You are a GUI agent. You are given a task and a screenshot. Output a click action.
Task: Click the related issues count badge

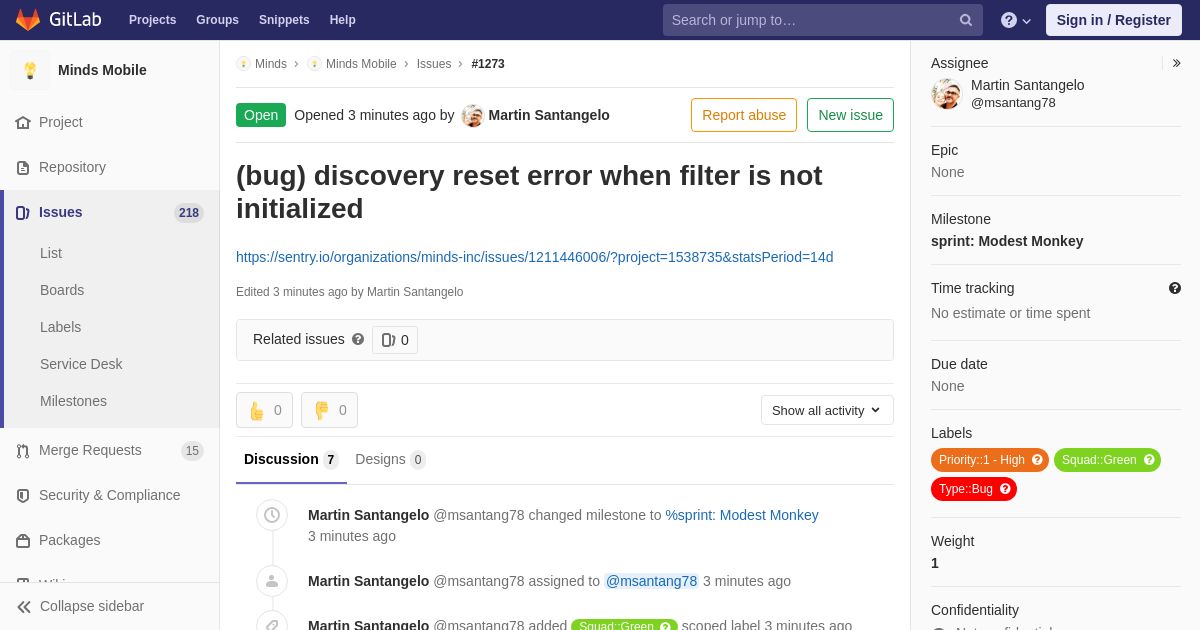tap(395, 340)
